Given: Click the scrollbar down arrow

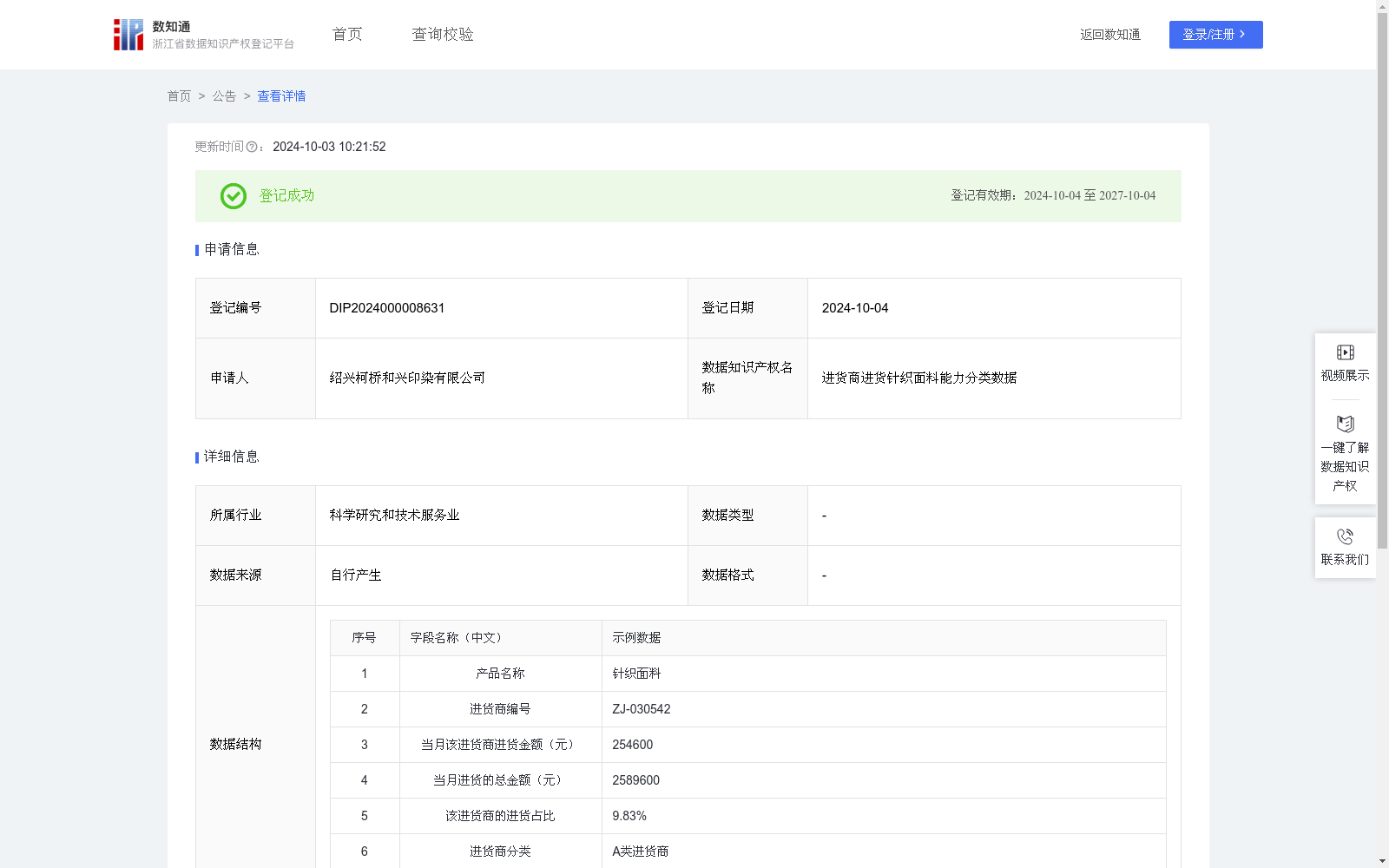Looking at the screenshot, I should [x=1382, y=861].
